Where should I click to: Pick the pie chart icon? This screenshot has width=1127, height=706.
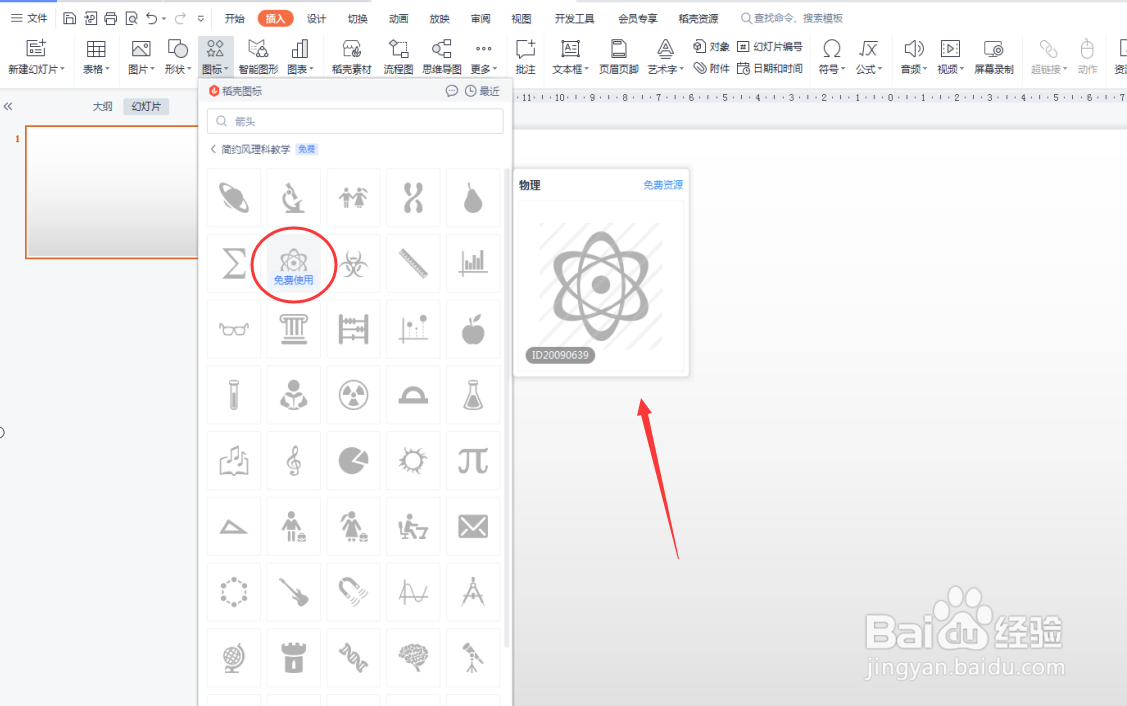pos(353,461)
